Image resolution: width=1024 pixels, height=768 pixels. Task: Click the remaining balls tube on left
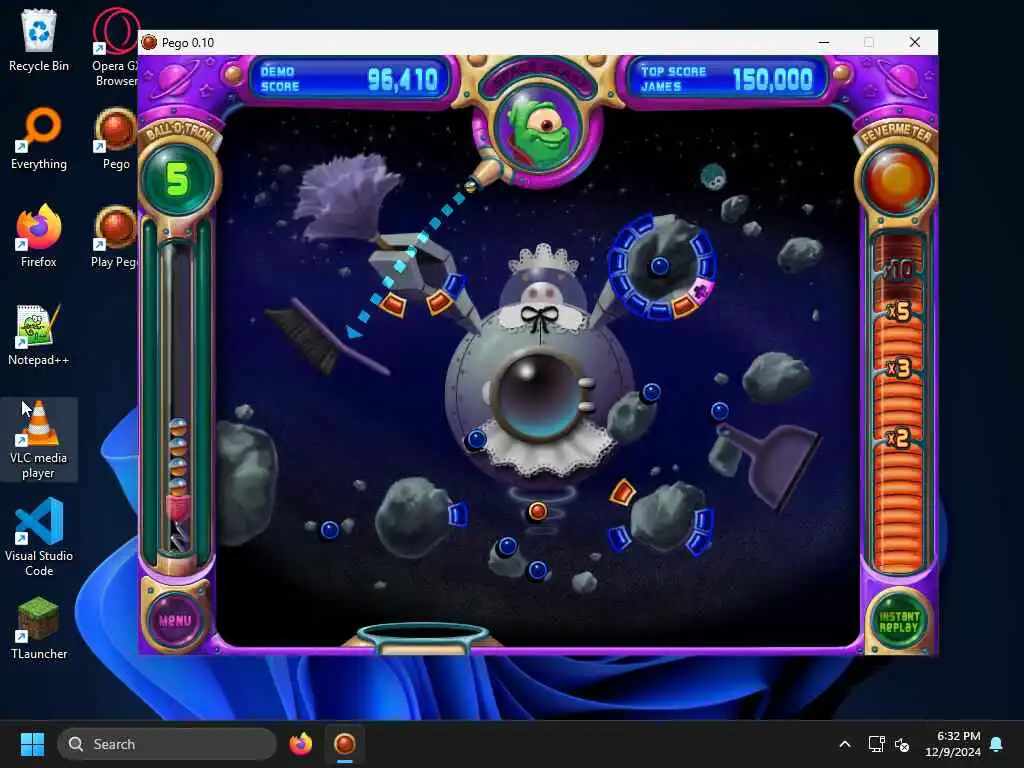click(178, 398)
